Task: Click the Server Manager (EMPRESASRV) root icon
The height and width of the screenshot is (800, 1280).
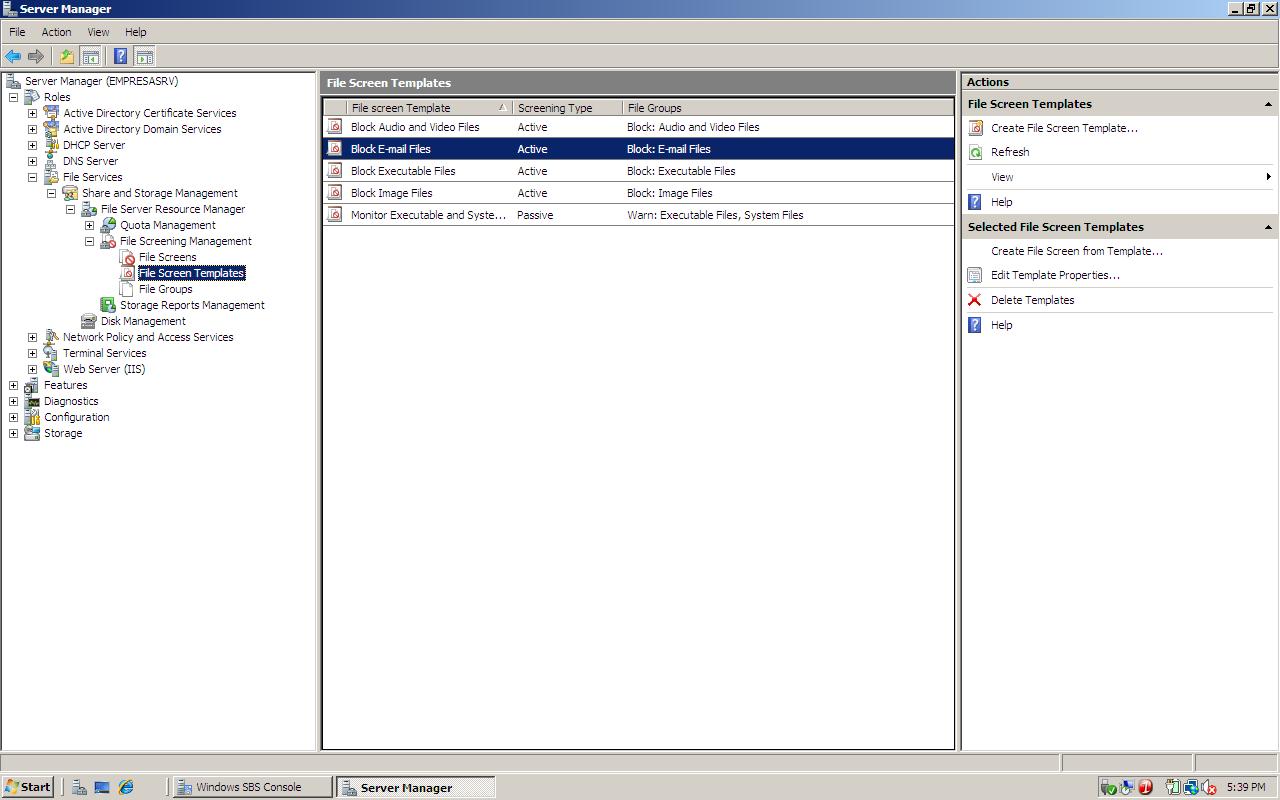Action: [13, 81]
